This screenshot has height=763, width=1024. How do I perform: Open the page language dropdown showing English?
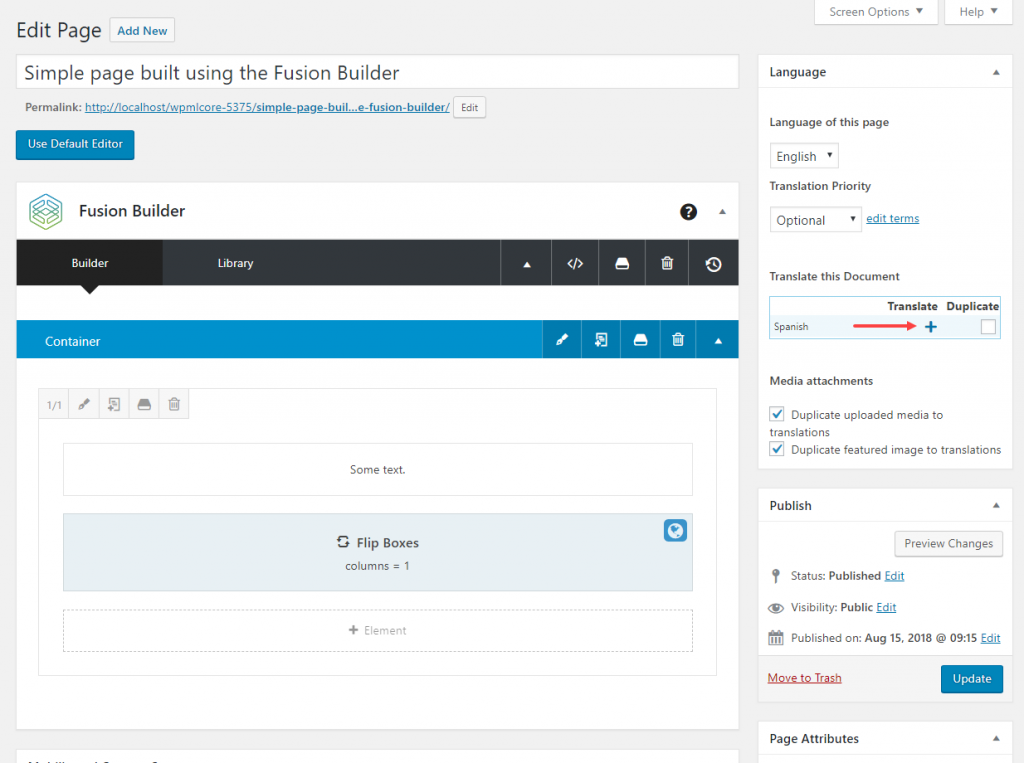(x=804, y=156)
